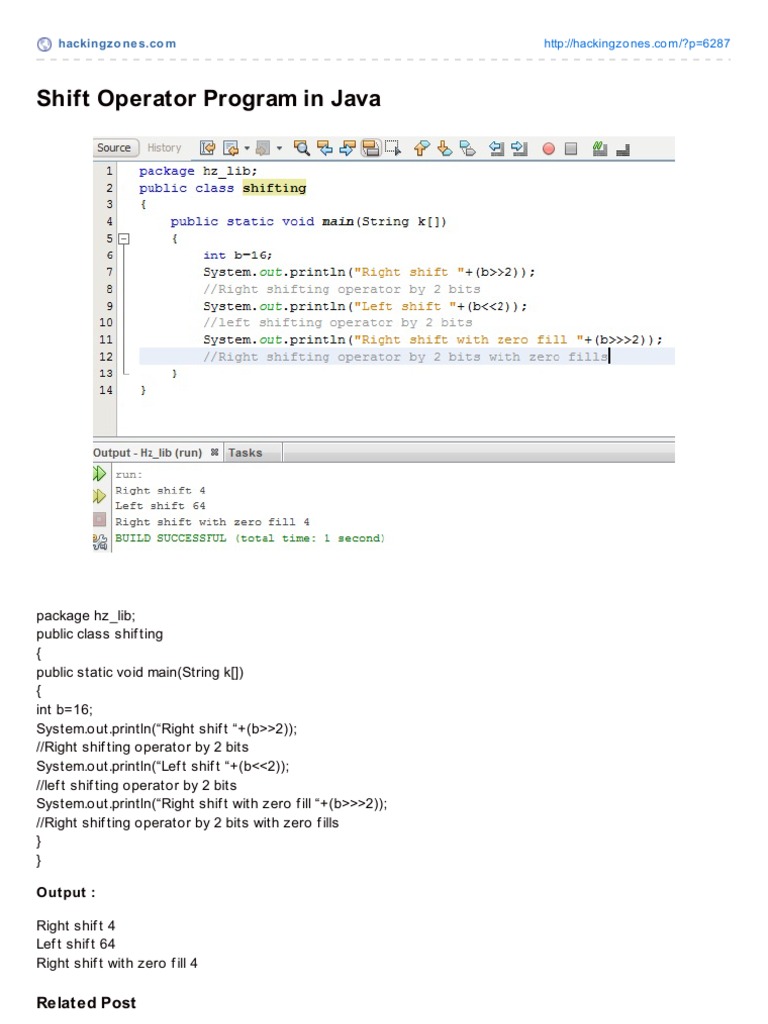Start macro recording with red circle icon
This screenshot has width=768, height=1024.
point(549,149)
